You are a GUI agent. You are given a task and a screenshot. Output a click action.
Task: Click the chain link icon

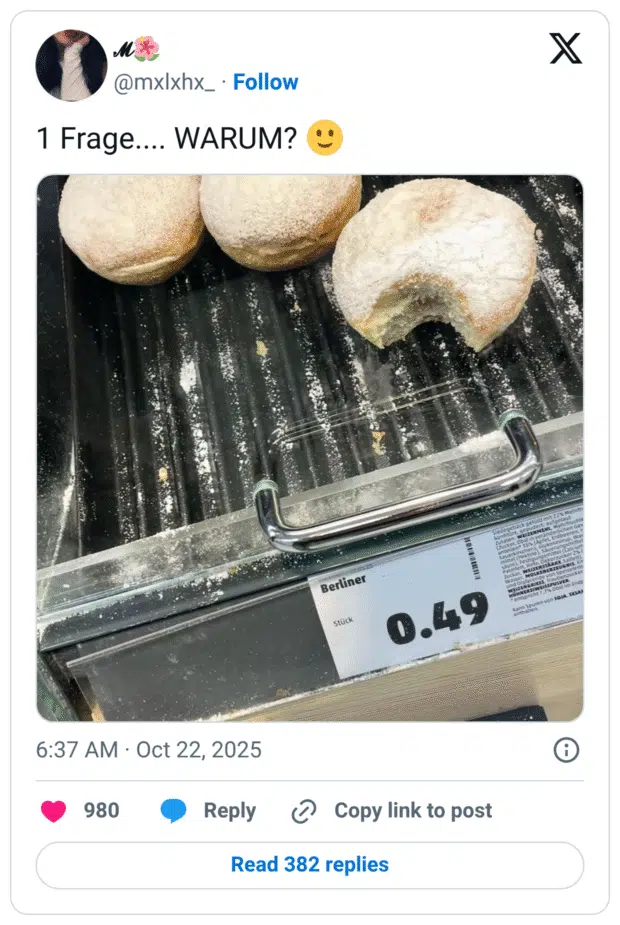(304, 811)
